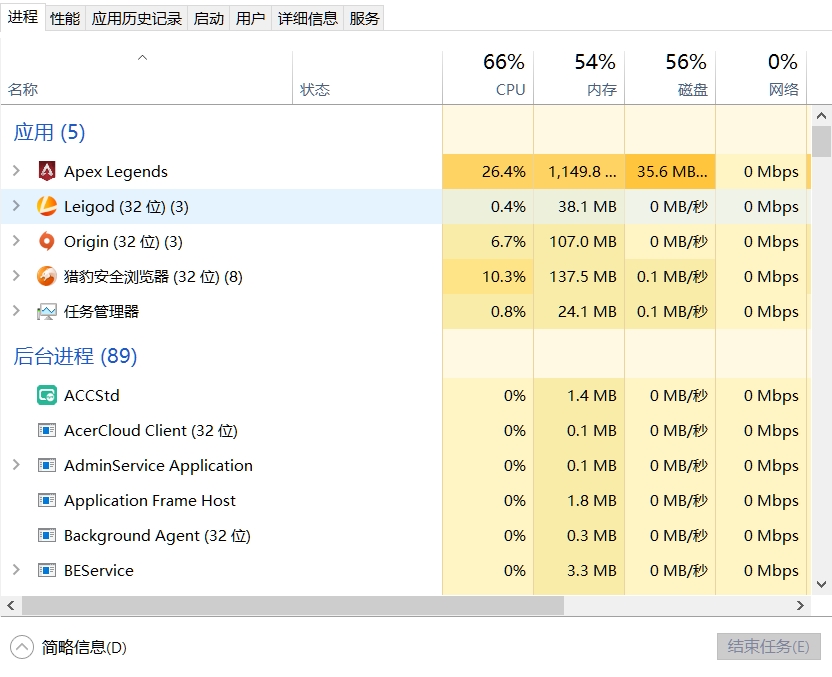832x677 pixels.
Task: Click the Origin app icon
Action: tap(46, 242)
